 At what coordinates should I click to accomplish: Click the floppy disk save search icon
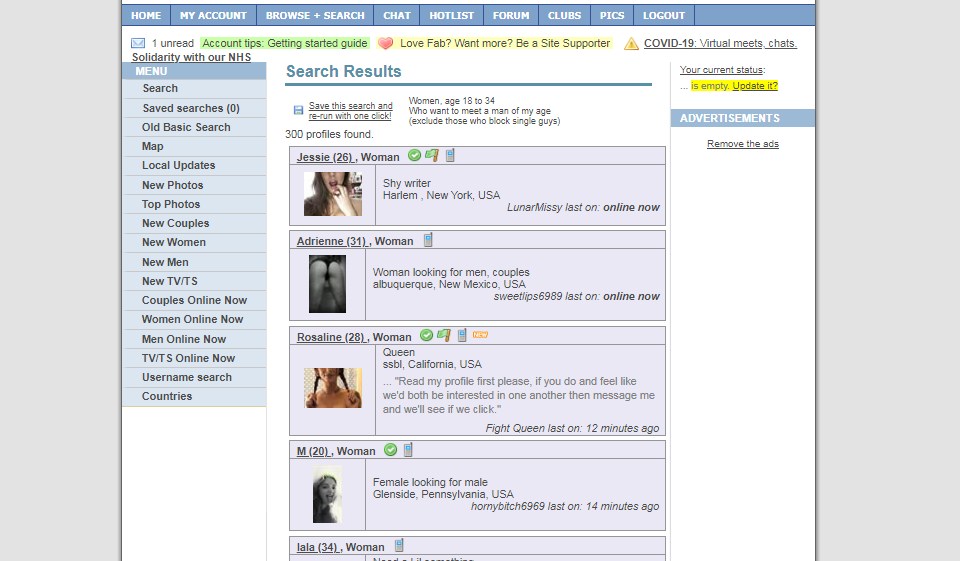(x=298, y=110)
